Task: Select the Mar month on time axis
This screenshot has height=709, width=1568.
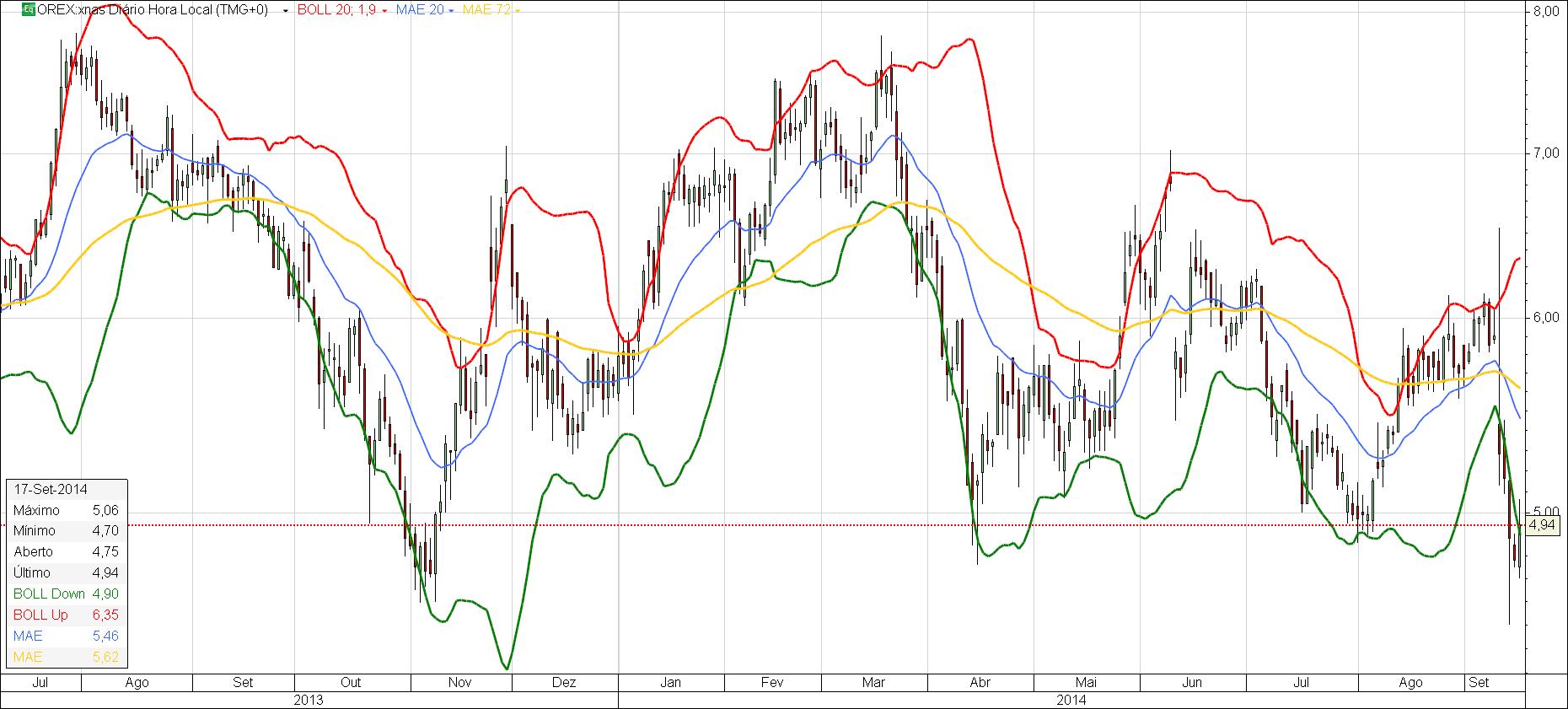Action: (874, 682)
